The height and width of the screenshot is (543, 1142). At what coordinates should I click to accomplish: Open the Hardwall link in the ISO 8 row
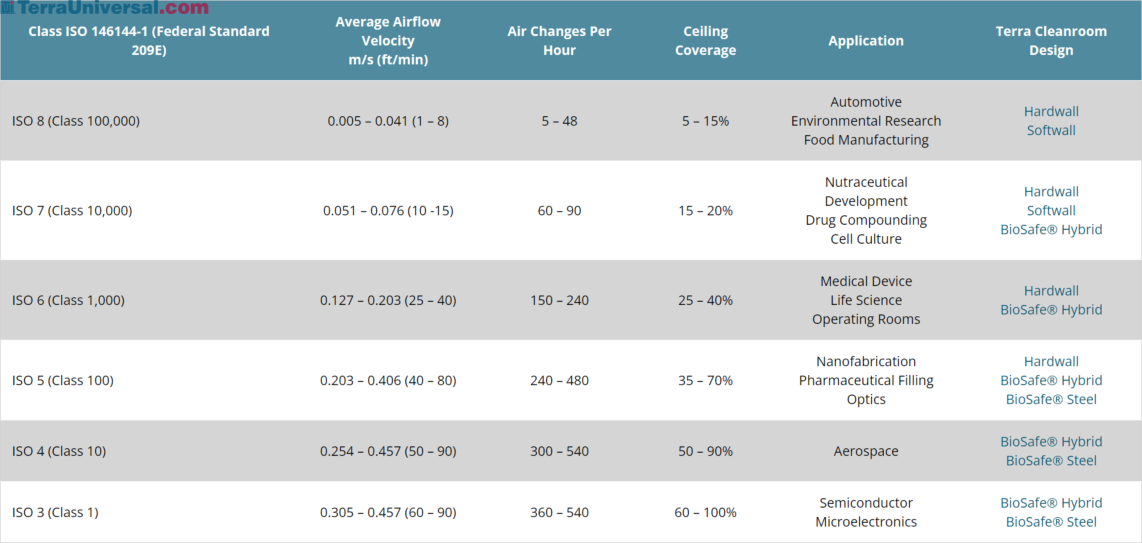click(1051, 111)
